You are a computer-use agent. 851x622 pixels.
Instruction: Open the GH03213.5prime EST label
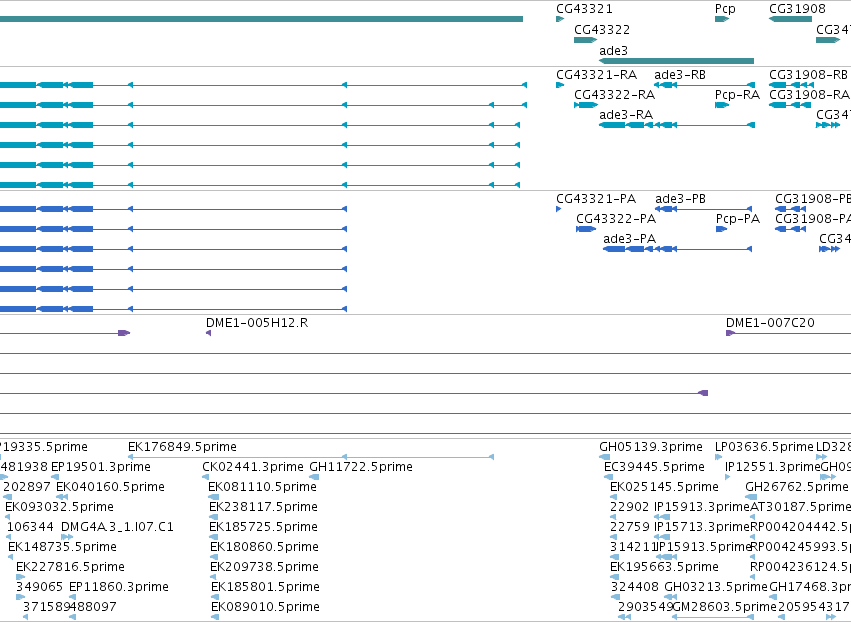click(716, 587)
